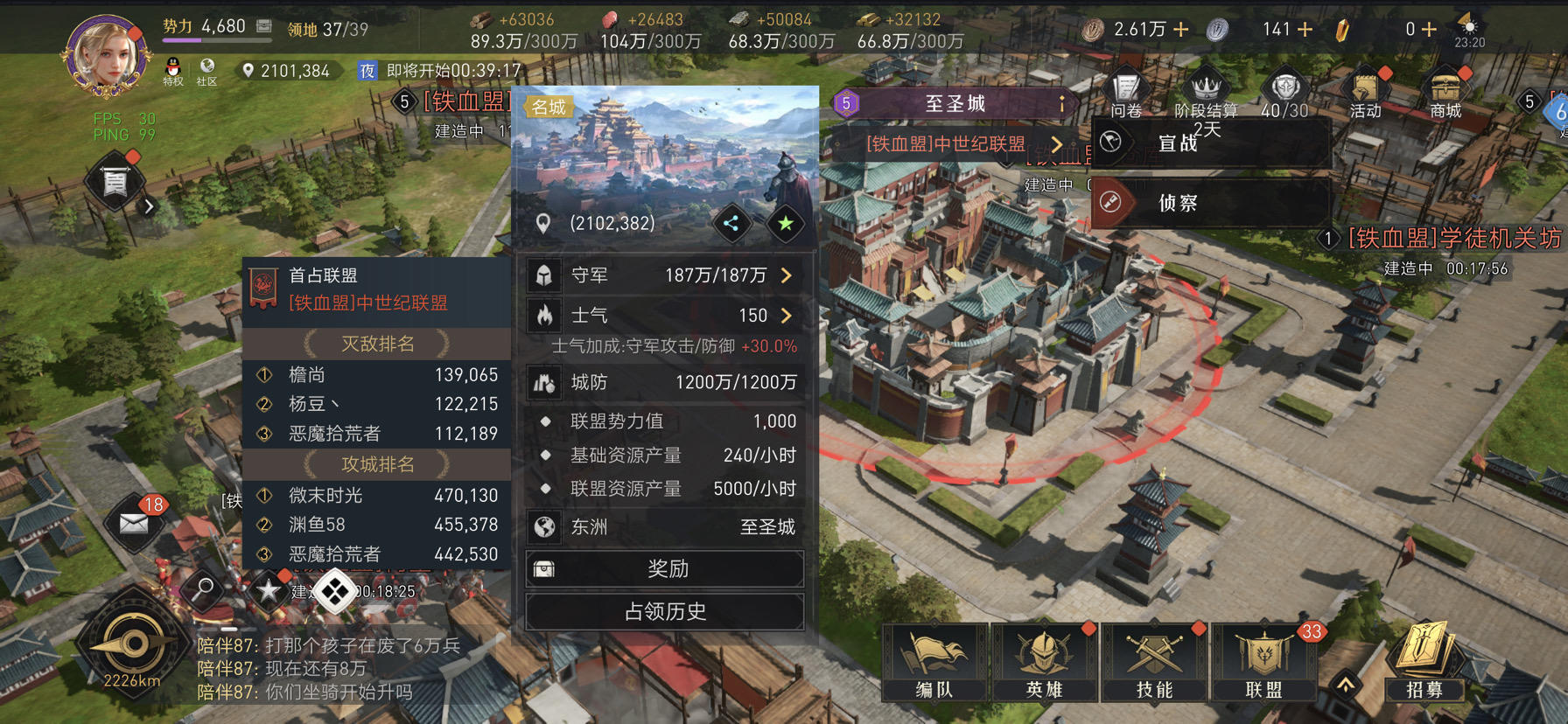Open the 技能 skills menu
Viewport: 1568px width, 724px height.
1154,663
